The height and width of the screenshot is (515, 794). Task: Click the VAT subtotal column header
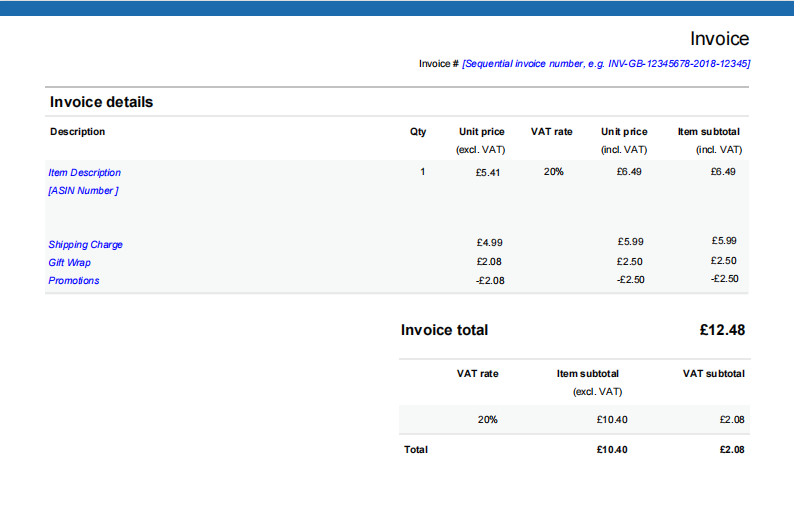tap(713, 374)
